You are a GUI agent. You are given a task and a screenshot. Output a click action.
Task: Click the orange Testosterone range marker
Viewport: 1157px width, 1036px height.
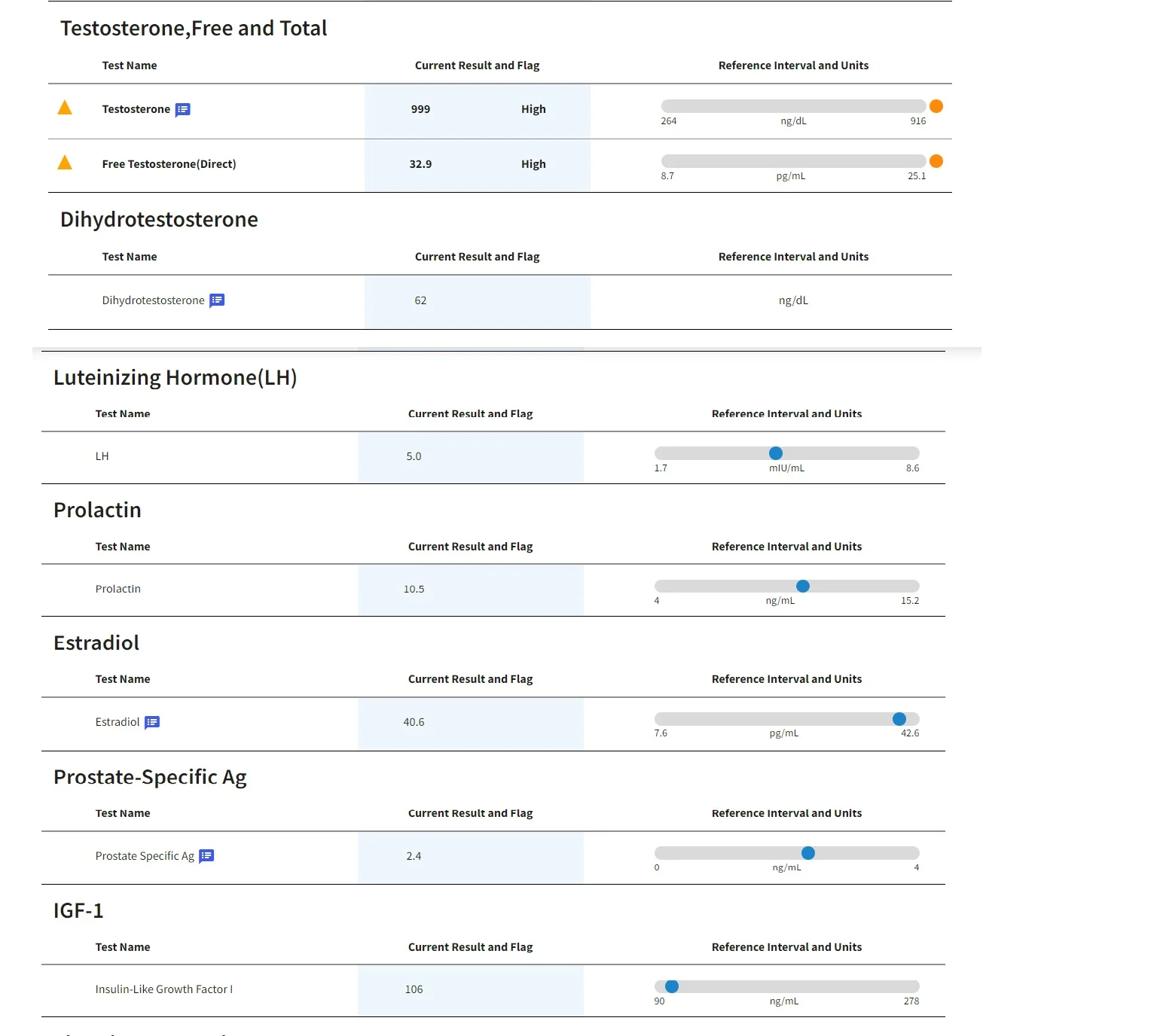tap(936, 106)
